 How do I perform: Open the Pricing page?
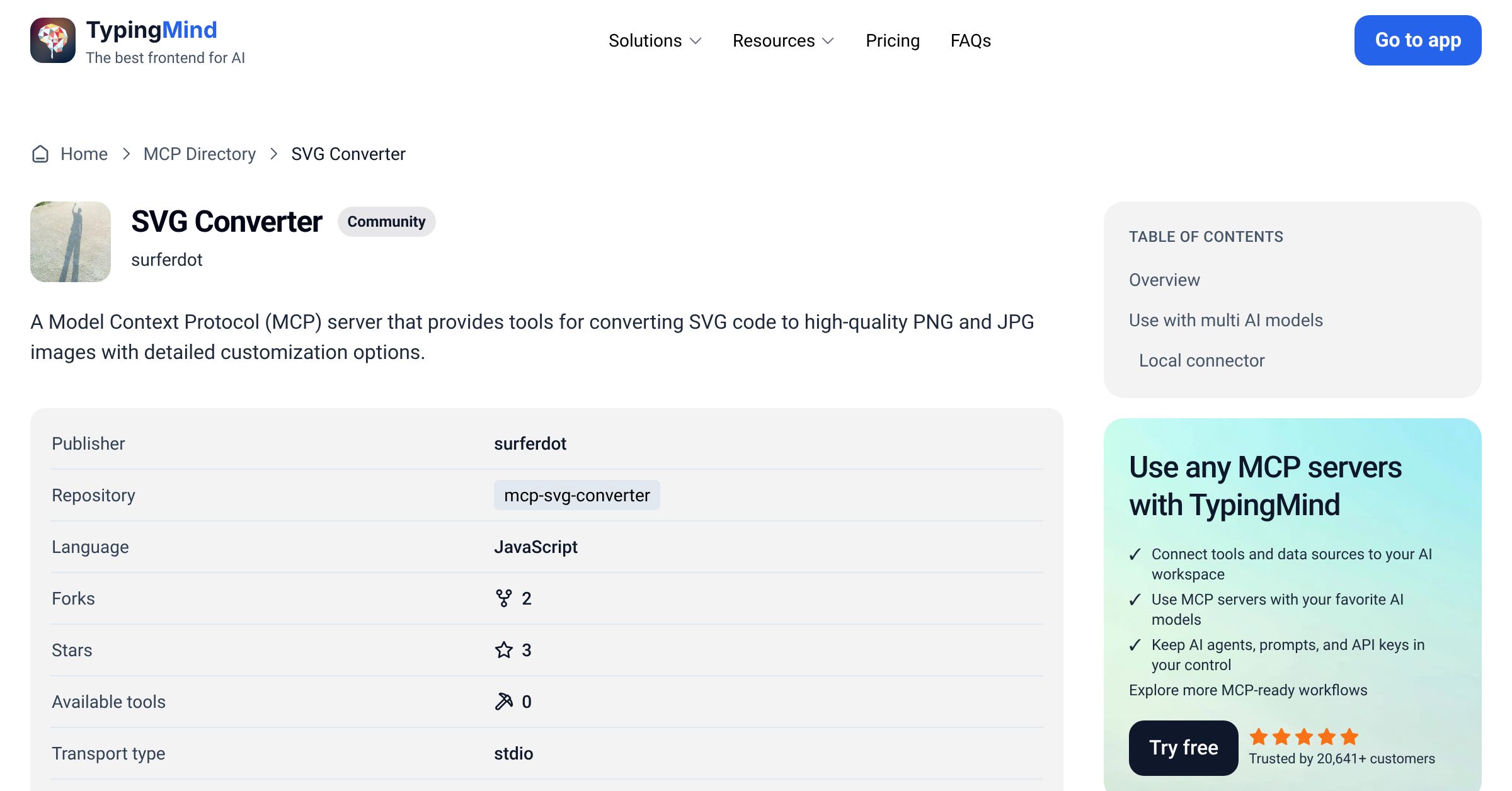893,40
